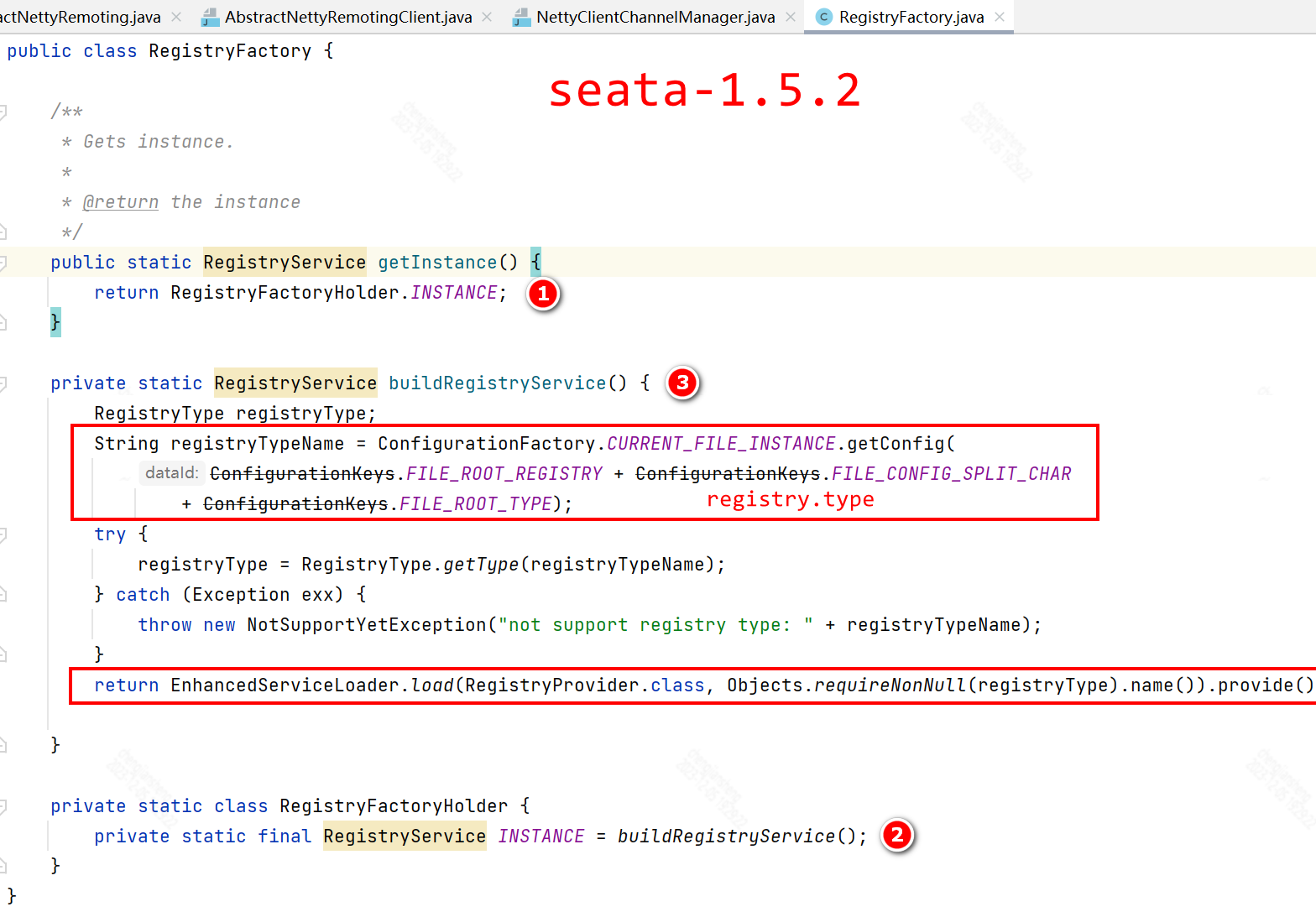Click buildRegistryService() call in INSTANCE initializer
This screenshot has width=1316, height=912.
[738, 836]
